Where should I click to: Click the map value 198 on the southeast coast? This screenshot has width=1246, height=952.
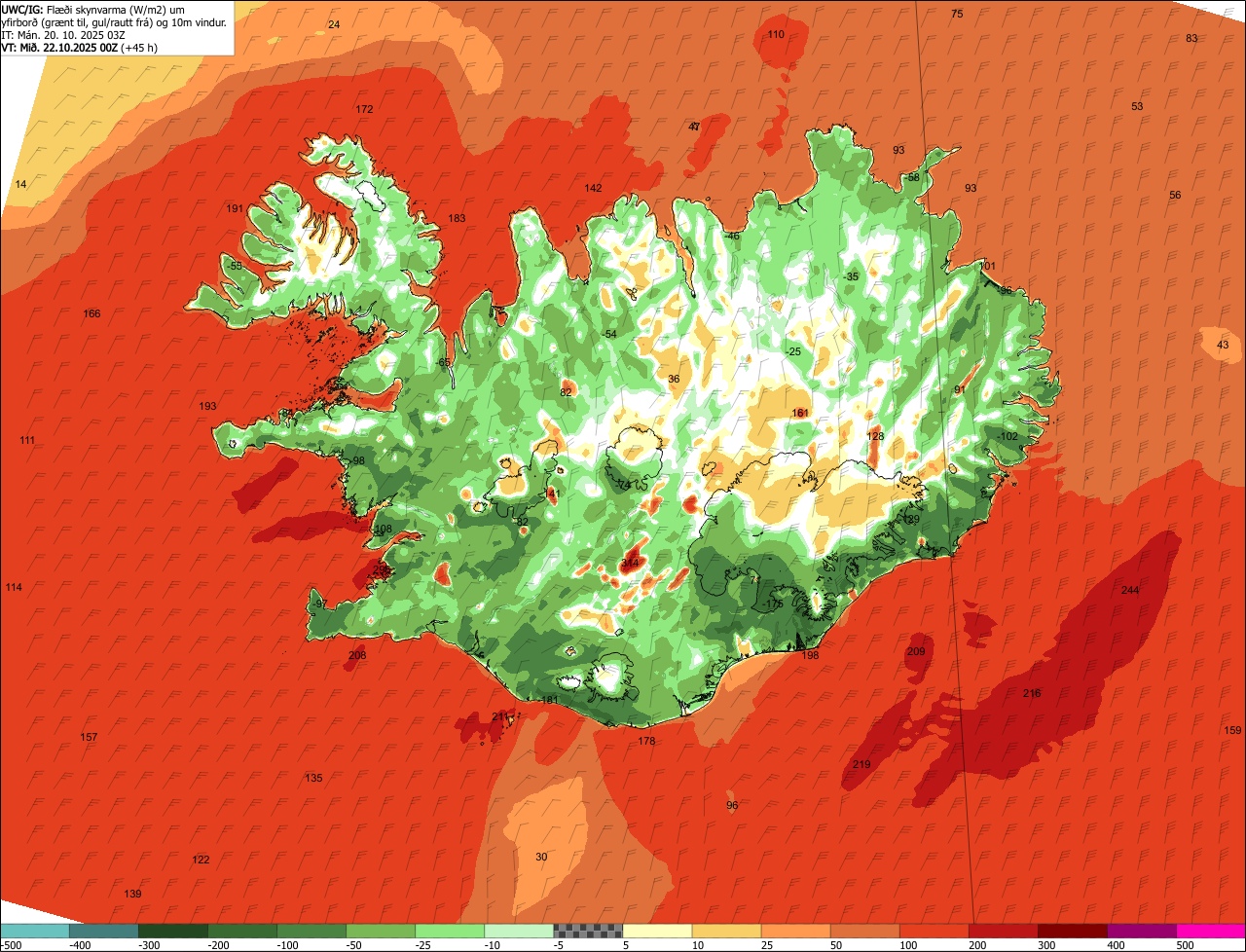pyautogui.click(x=811, y=655)
